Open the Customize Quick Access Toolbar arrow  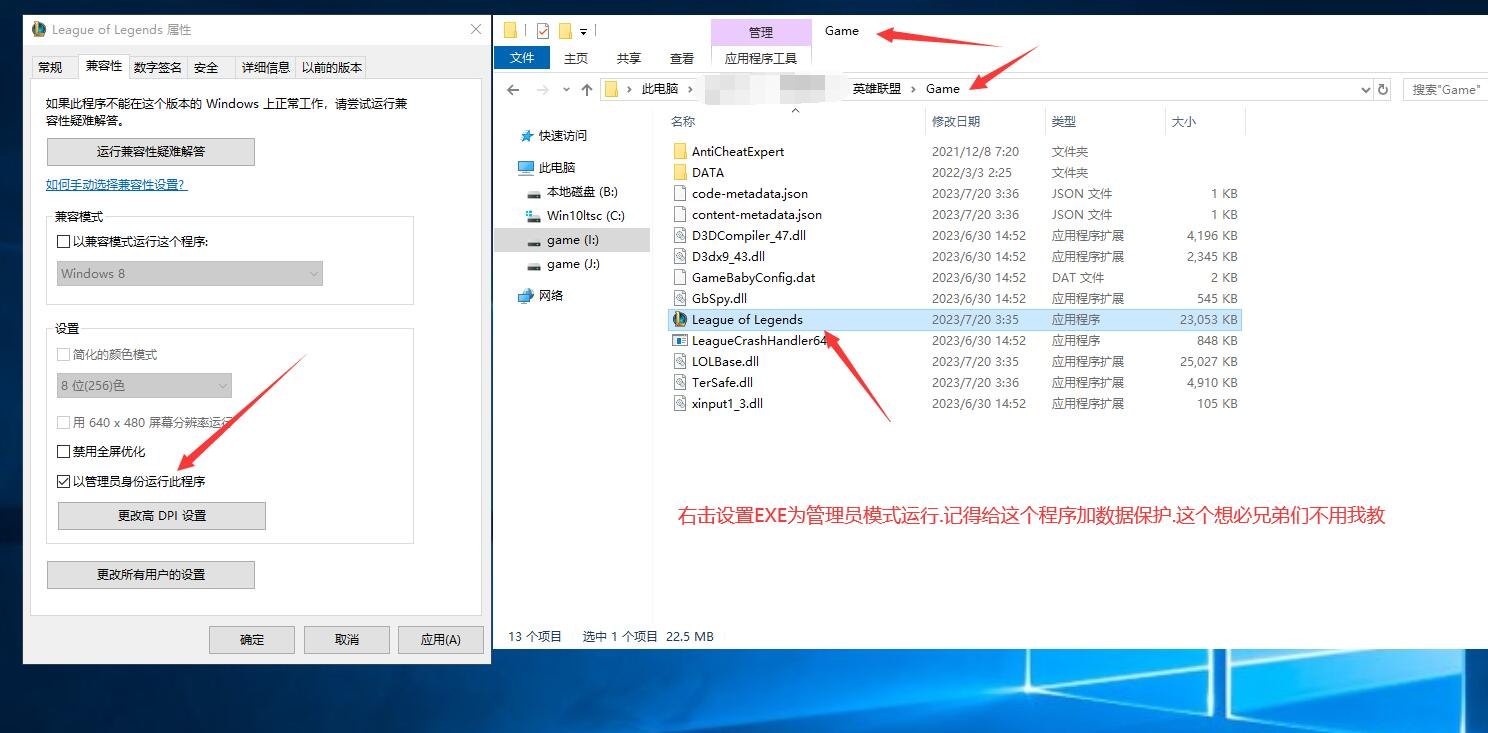pyautogui.click(x=583, y=31)
